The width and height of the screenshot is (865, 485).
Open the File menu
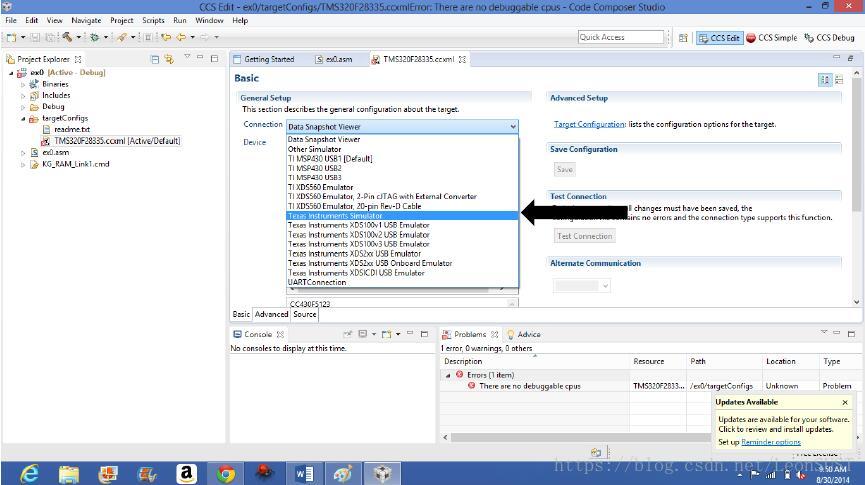(x=11, y=20)
